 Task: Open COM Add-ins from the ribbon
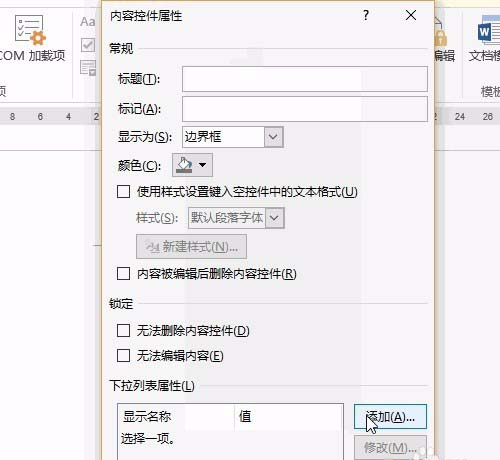pos(32,38)
